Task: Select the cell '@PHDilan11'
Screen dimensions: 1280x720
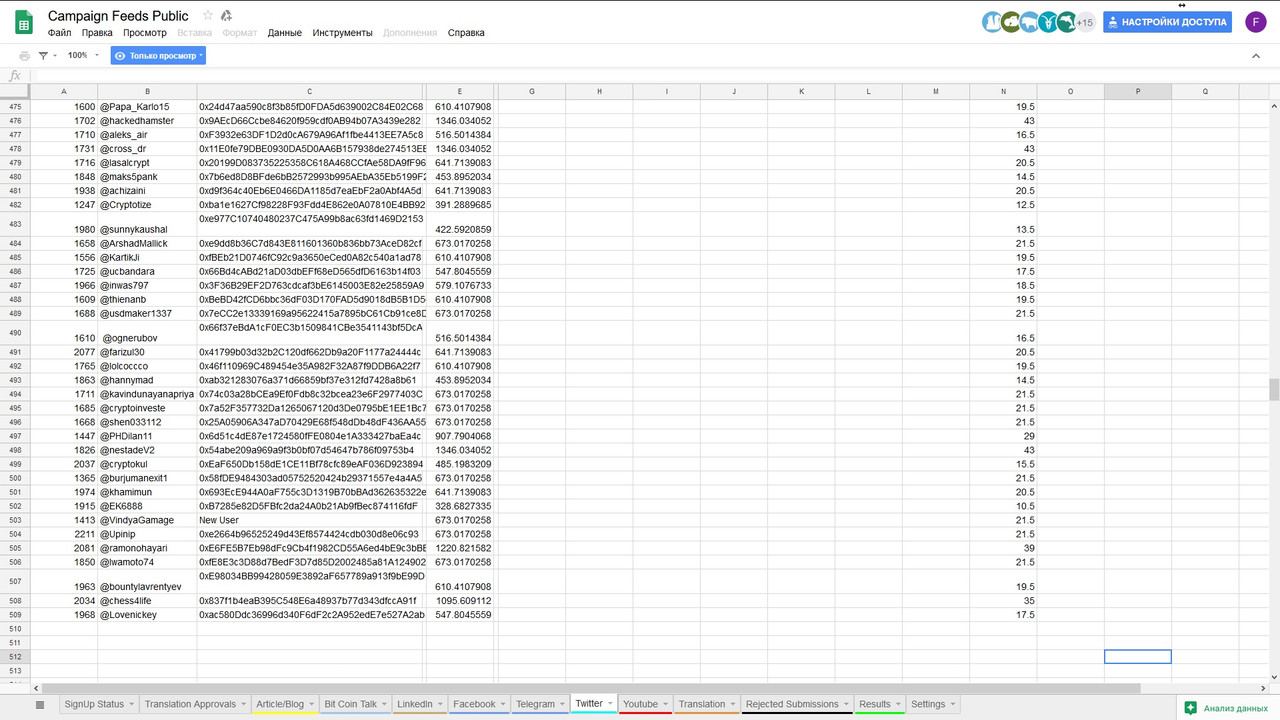Action: click(147, 436)
